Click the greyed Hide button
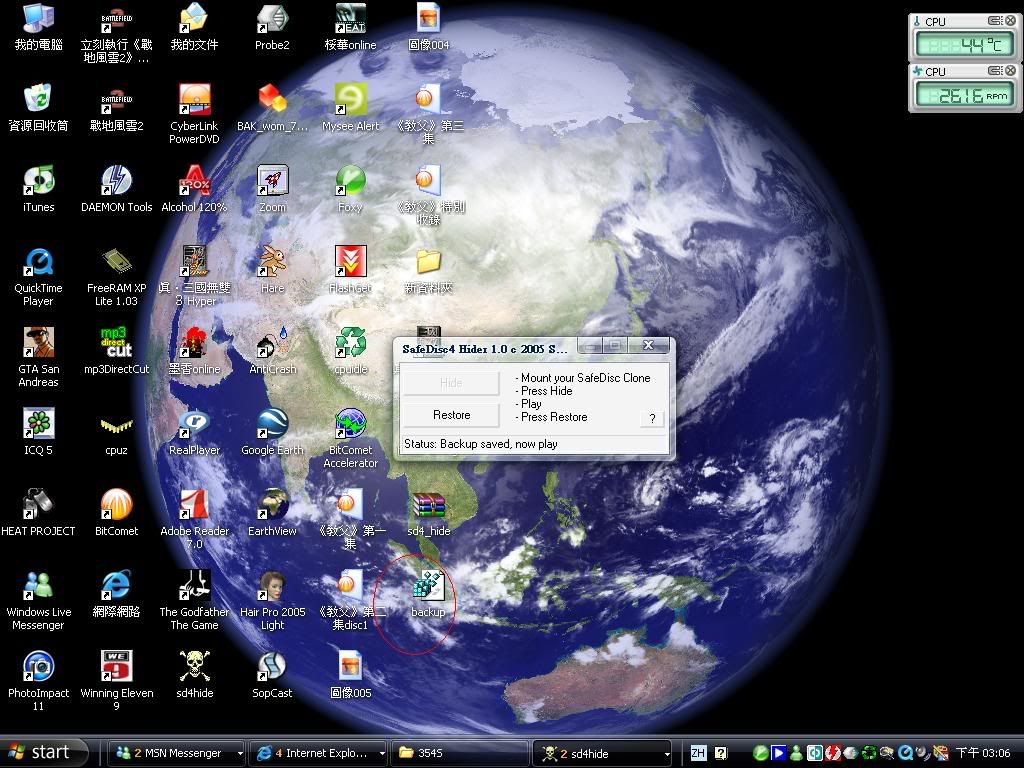Image resolution: width=1024 pixels, height=768 pixels. (x=451, y=383)
